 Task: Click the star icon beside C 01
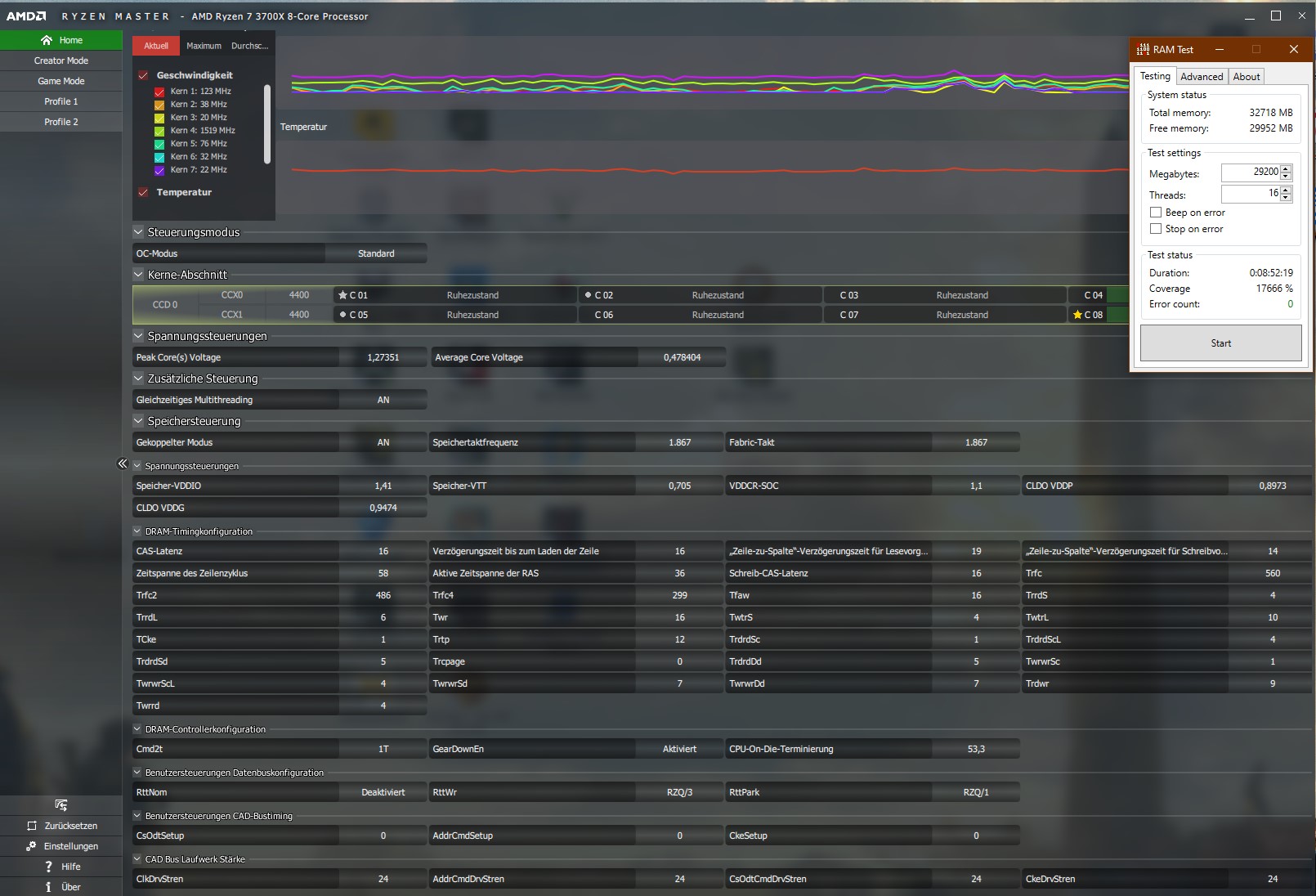click(x=342, y=295)
